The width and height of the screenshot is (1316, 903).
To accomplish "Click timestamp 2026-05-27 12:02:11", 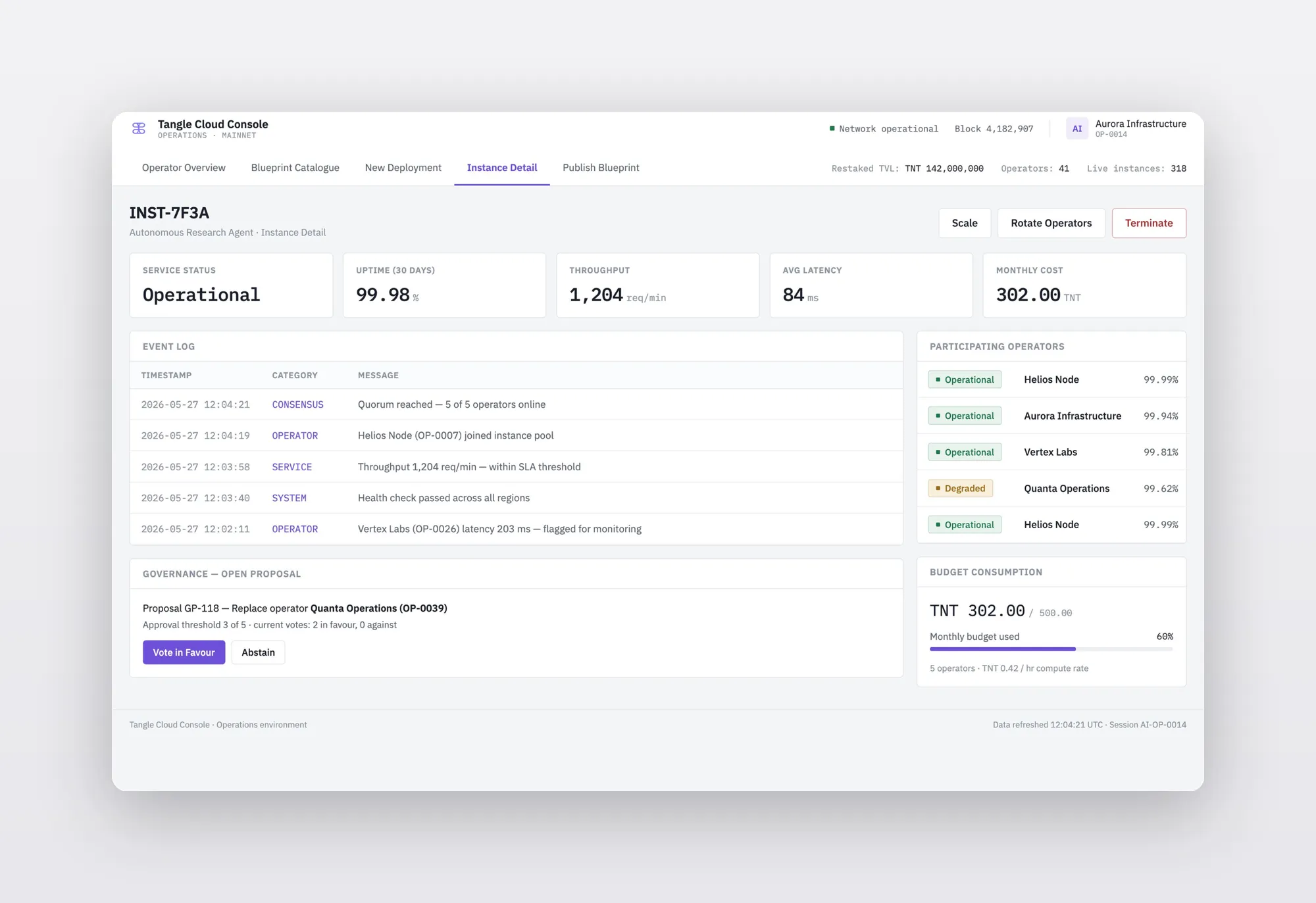I will 195,529.
